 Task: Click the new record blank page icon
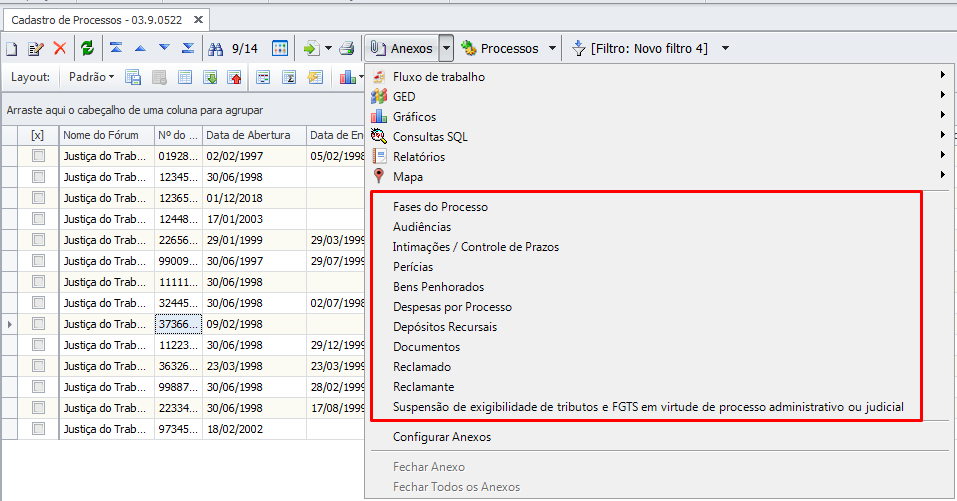click(12, 48)
